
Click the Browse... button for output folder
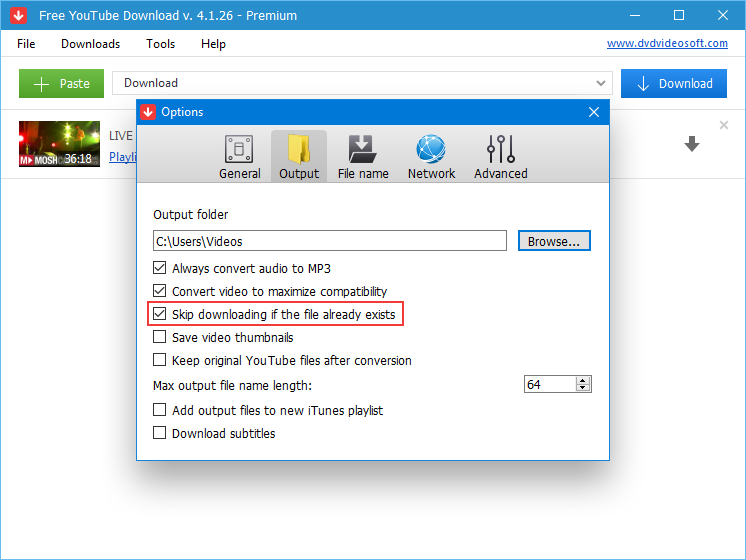[x=554, y=241]
